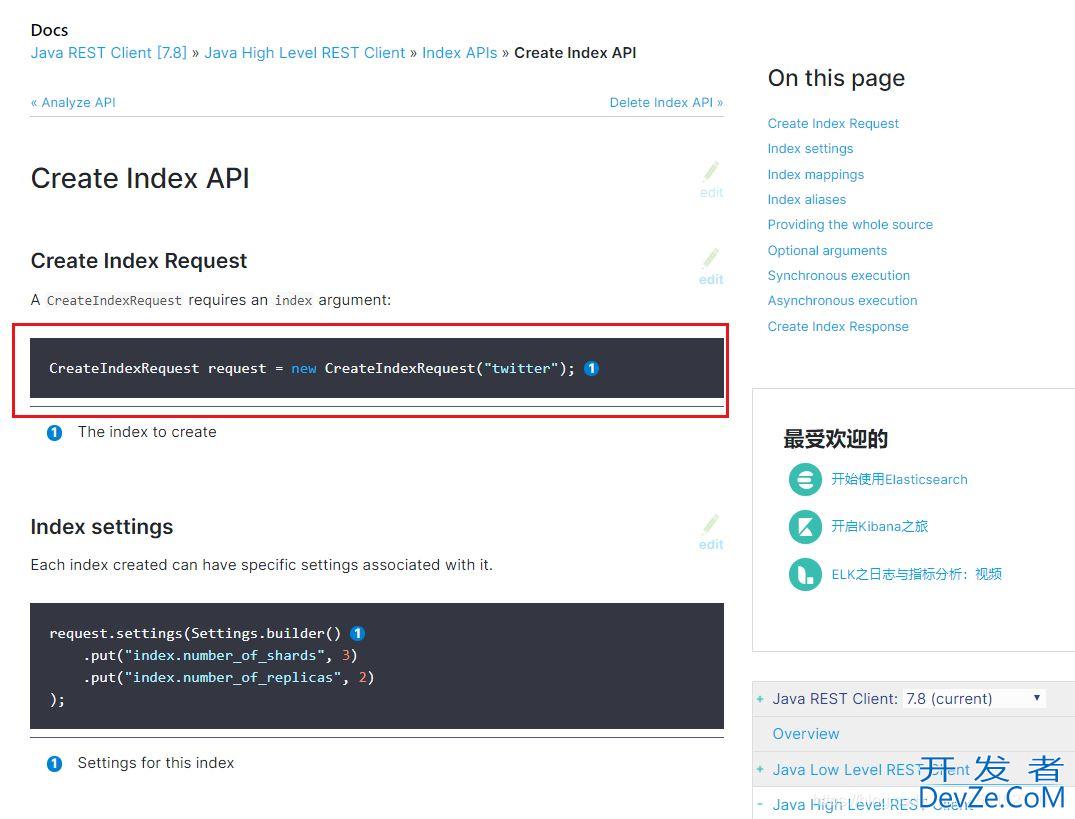Jump to Synchronous execution section

tap(838, 276)
